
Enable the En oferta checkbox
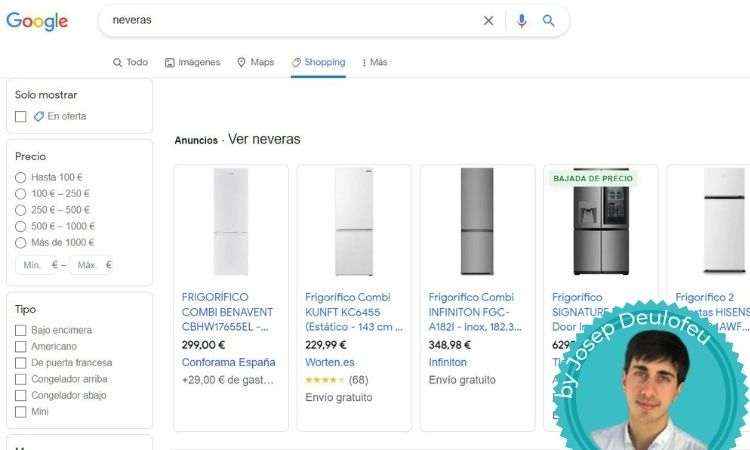pos(21,117)
